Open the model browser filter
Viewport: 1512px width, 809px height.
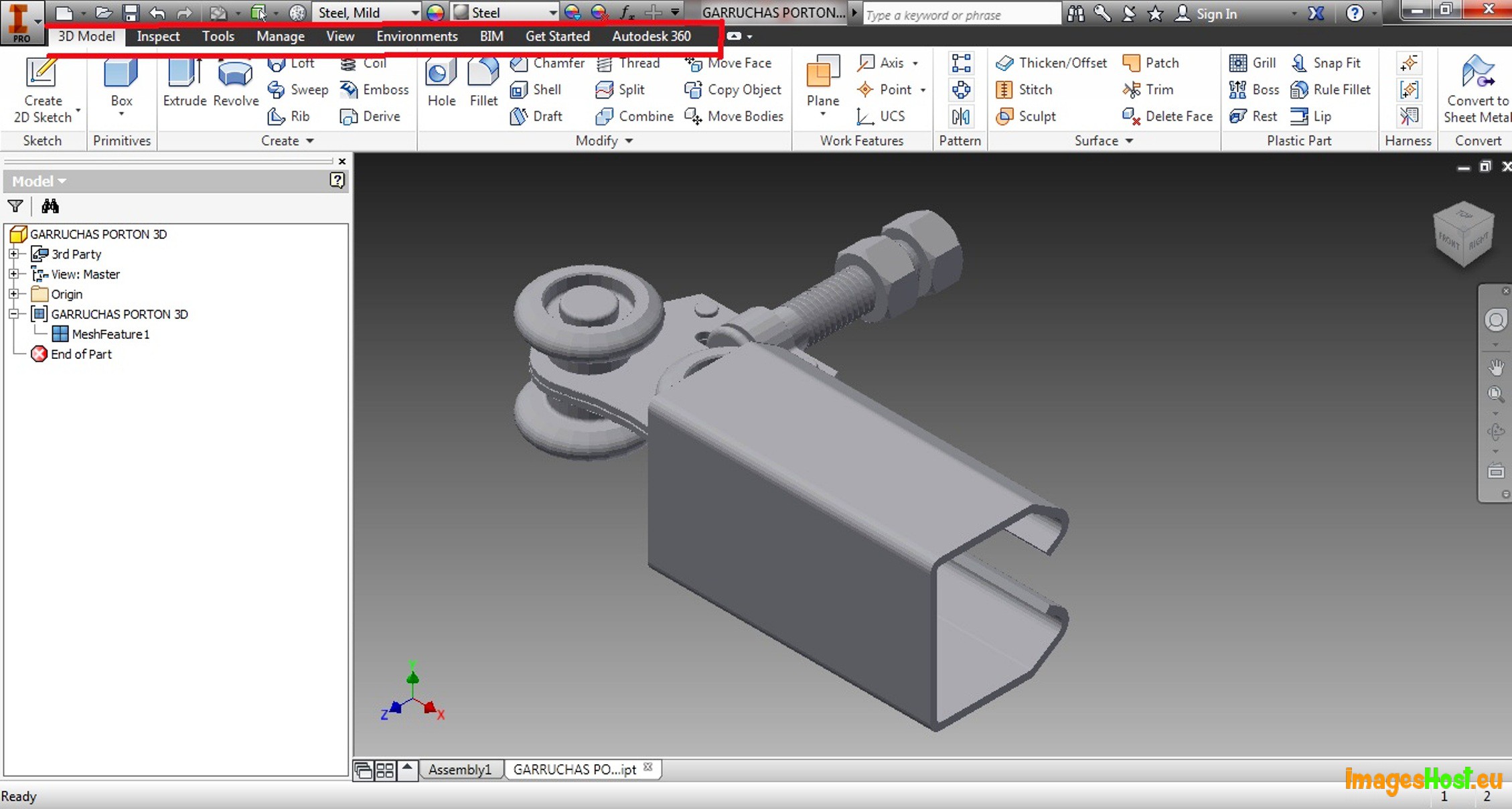15,206
